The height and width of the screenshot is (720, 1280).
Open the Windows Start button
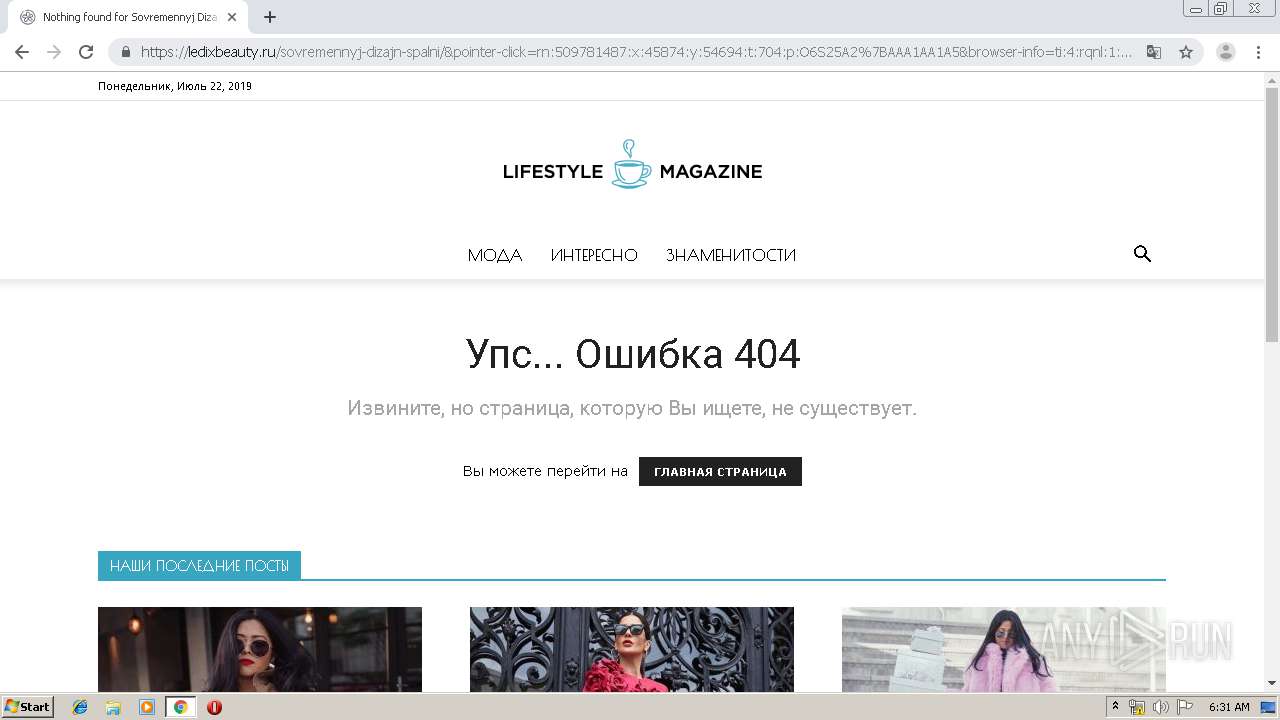pyautogui.click(x=28, y=707)
